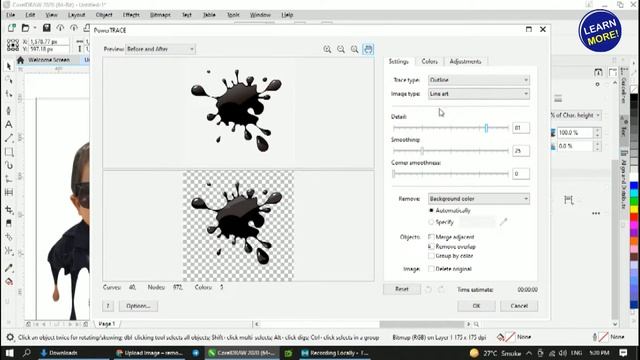640x360 pixels.
Task: Click the Save icon in the toolbar
Action: pos(47,28)
